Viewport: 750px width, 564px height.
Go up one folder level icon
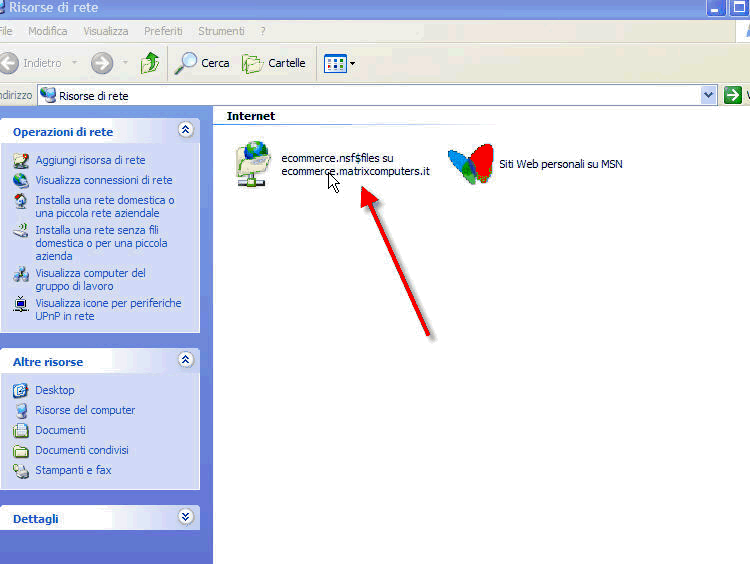click(150, 63)
